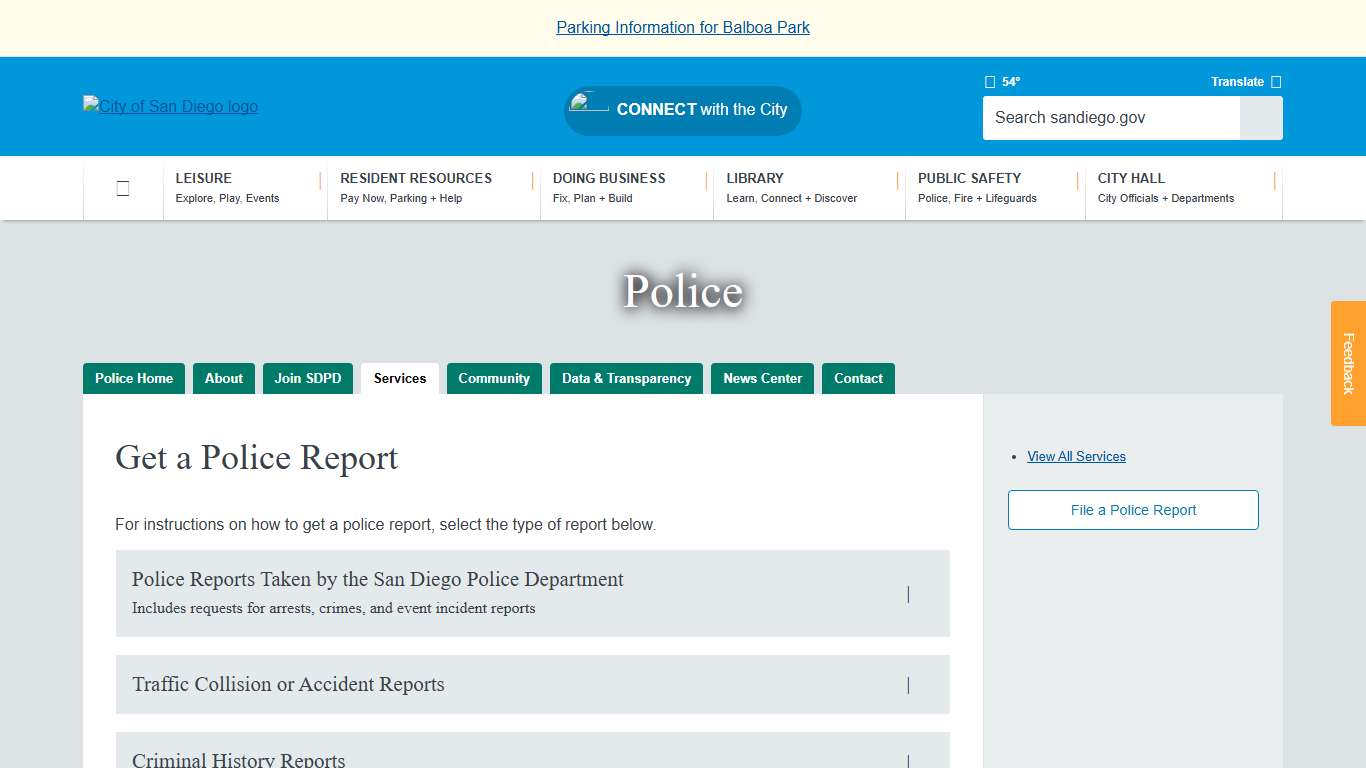The width and height of the screenshot is (1366, 768).
Task: Switch to the Community tab
Action: click(x=494, y=378)
